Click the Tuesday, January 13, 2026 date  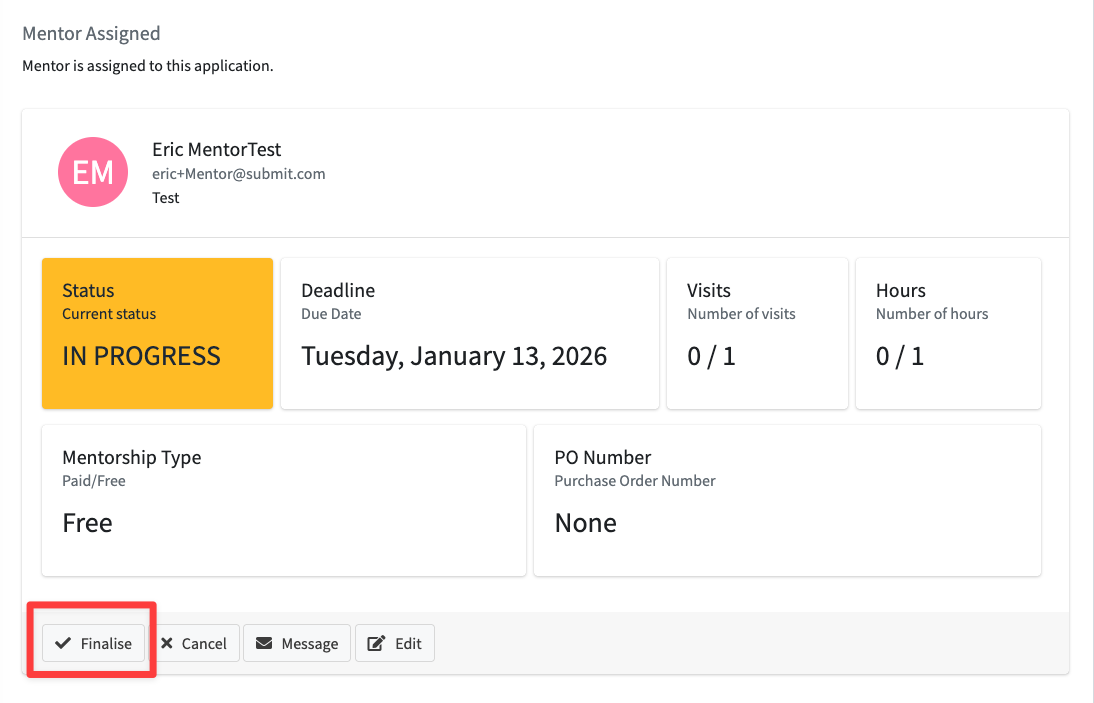(454, 357)
